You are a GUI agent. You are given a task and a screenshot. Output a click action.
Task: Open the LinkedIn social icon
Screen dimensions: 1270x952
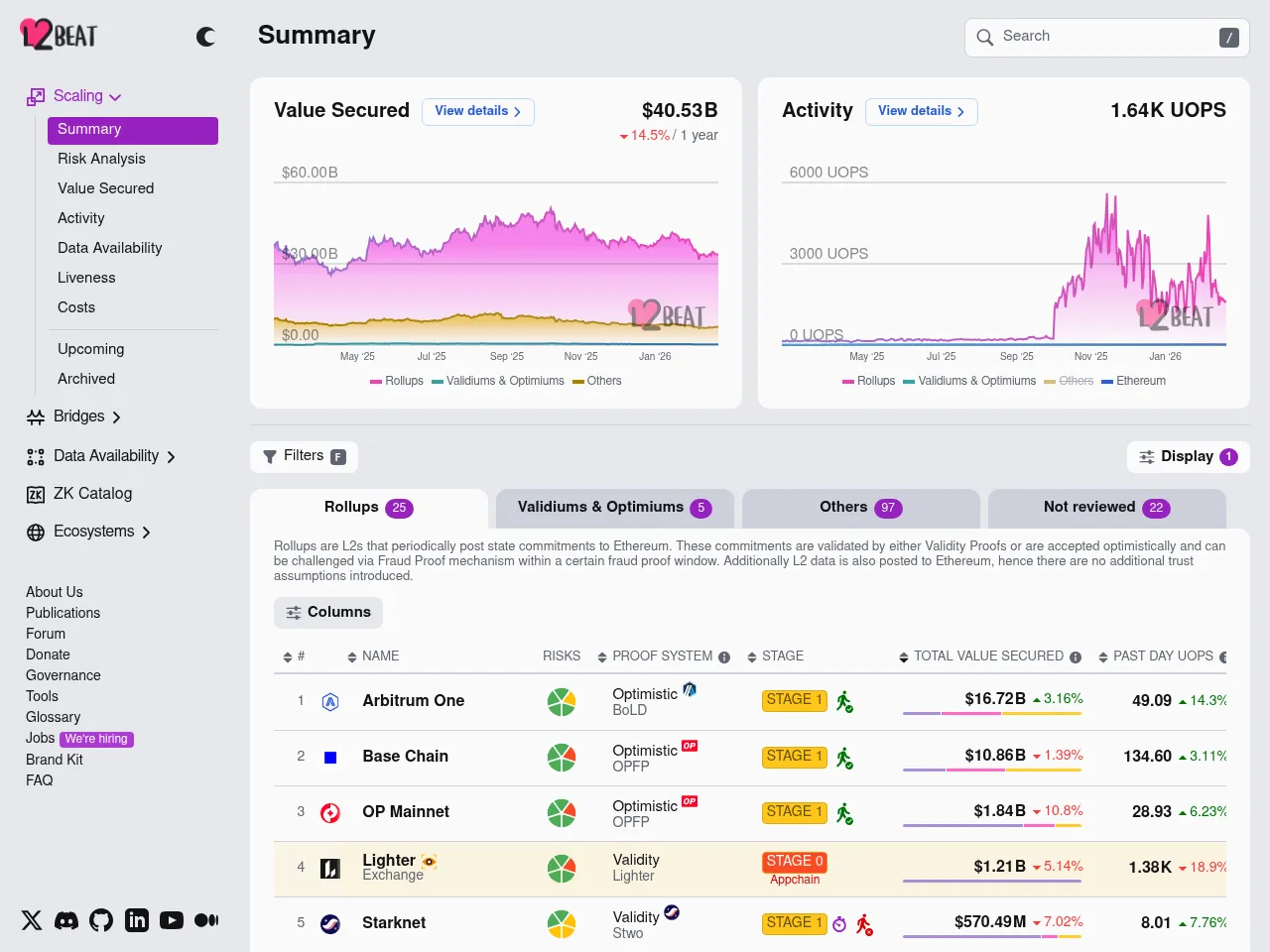pos(137,920)
